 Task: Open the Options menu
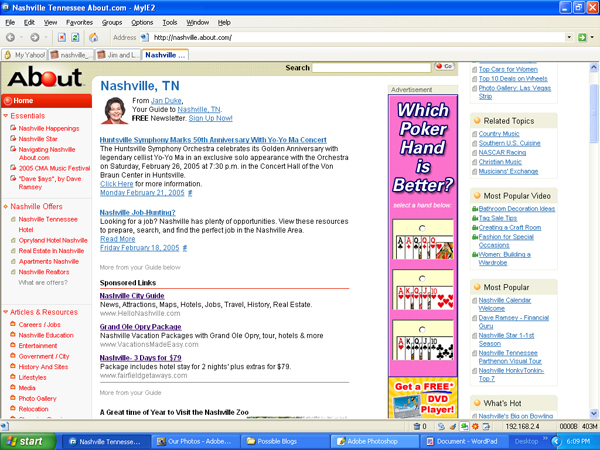pos(142,23)
